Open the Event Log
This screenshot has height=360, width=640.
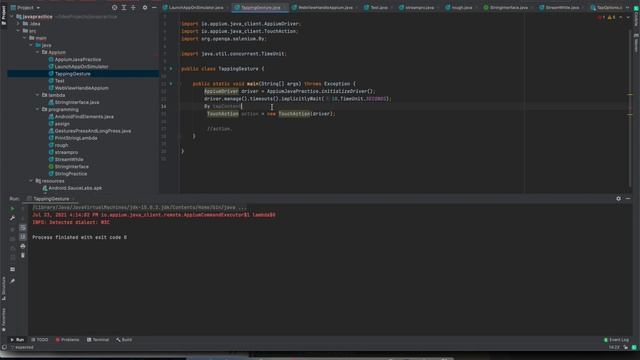tap(616, 340)
